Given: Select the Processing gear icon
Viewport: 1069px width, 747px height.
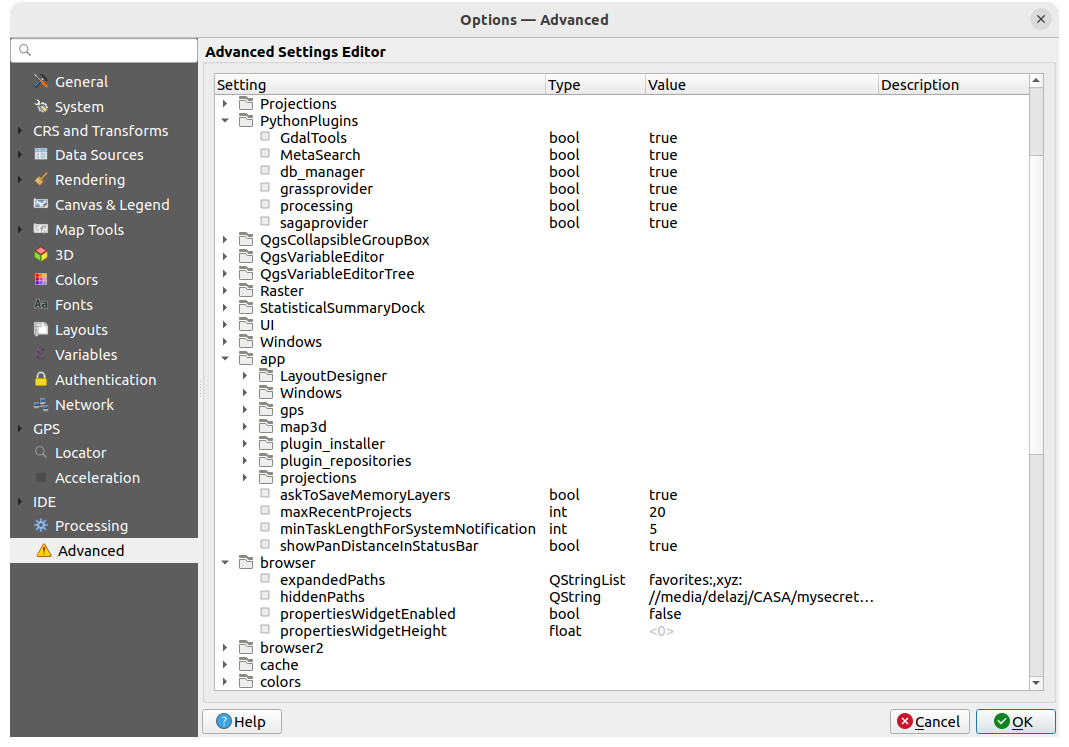Looking at the screenshot, I should [x=40, y=525].
